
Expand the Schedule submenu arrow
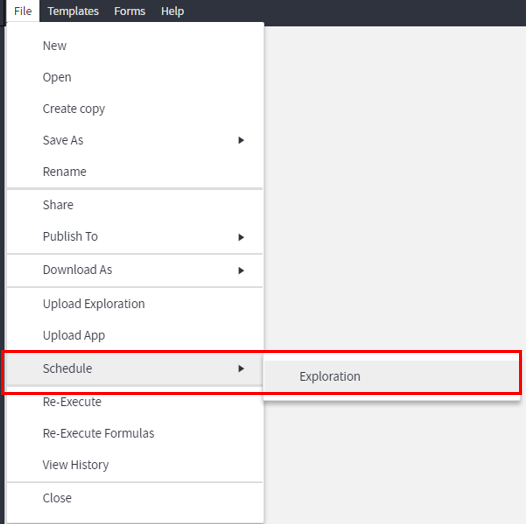click(x=241, y=369)
